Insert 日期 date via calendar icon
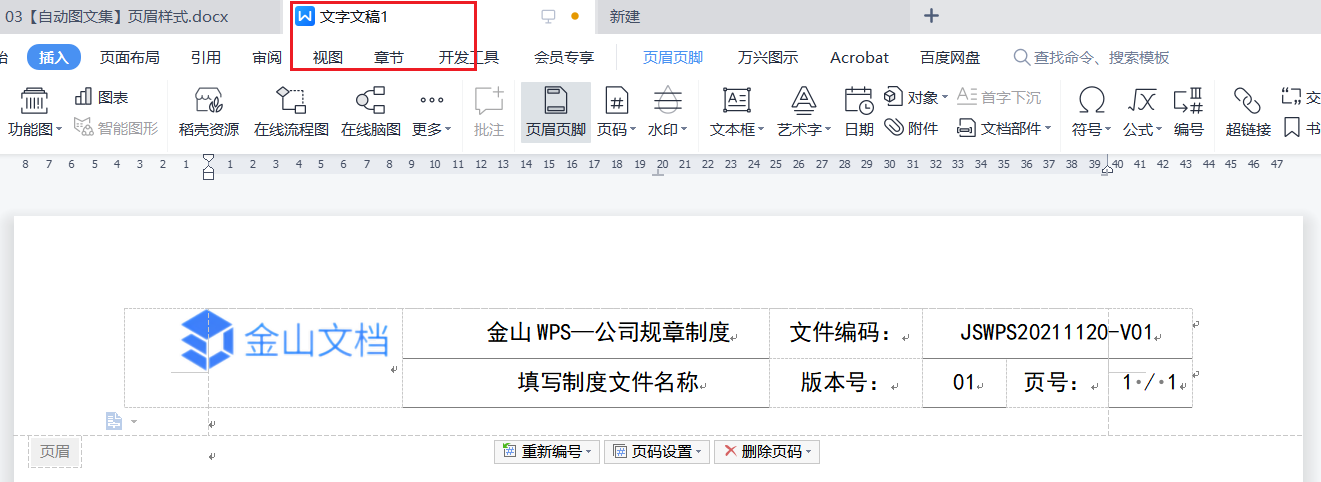The height and width of the screenshot is (482, 1321). 858,111
